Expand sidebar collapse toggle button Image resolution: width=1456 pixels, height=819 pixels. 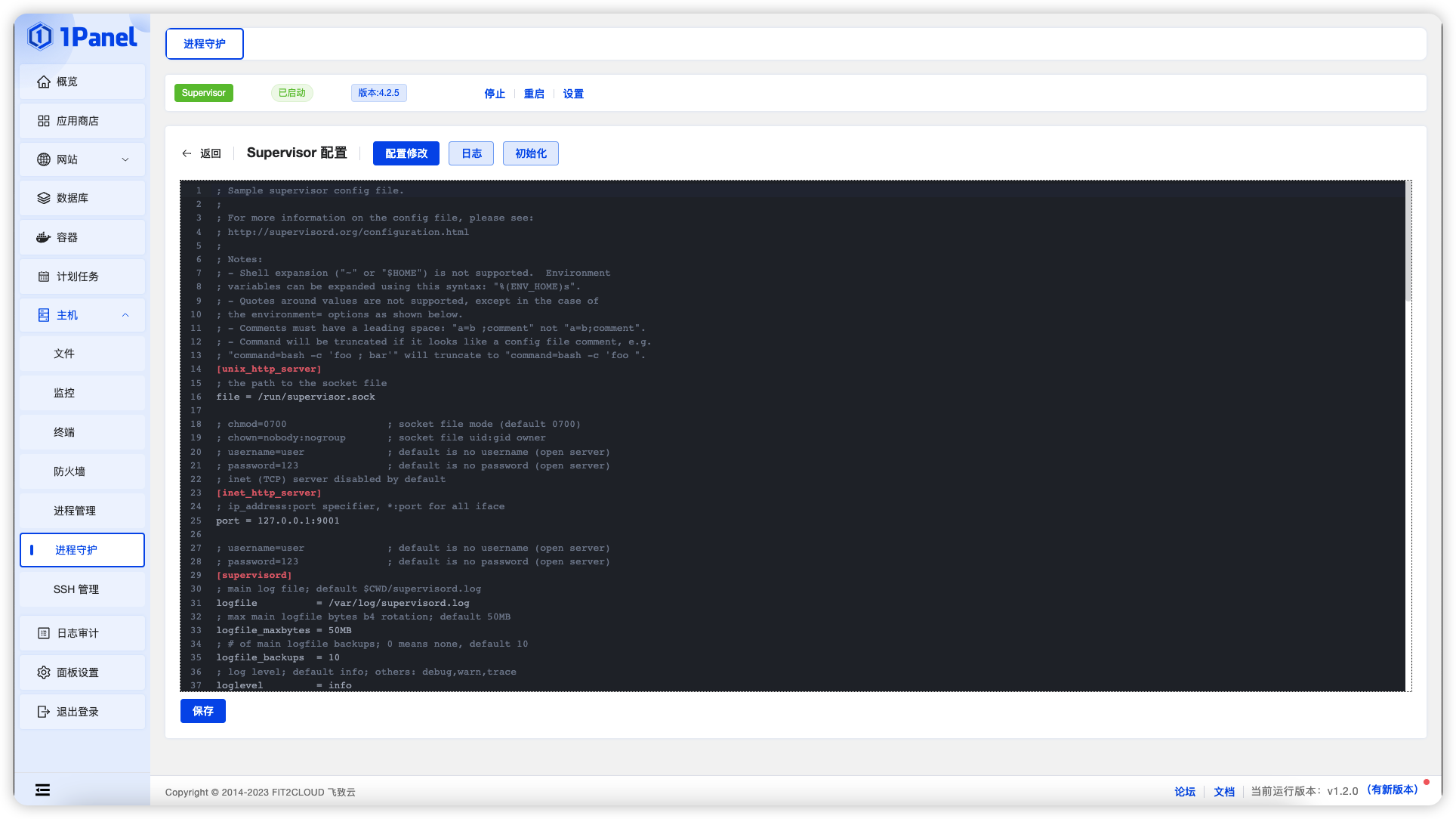click(42, 790)
